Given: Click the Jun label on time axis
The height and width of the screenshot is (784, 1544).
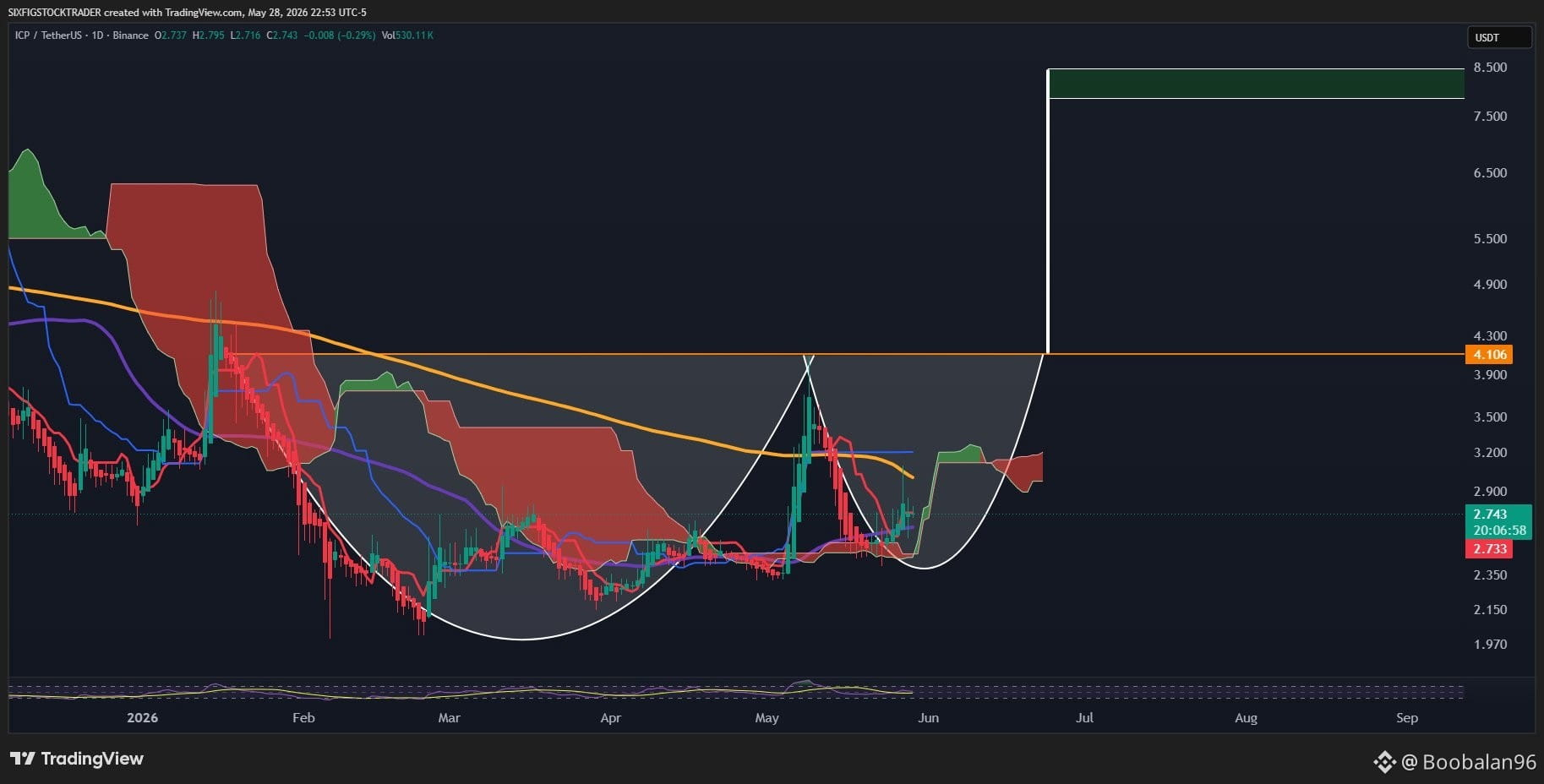Looking at the screenshot, I should [928, 718].
